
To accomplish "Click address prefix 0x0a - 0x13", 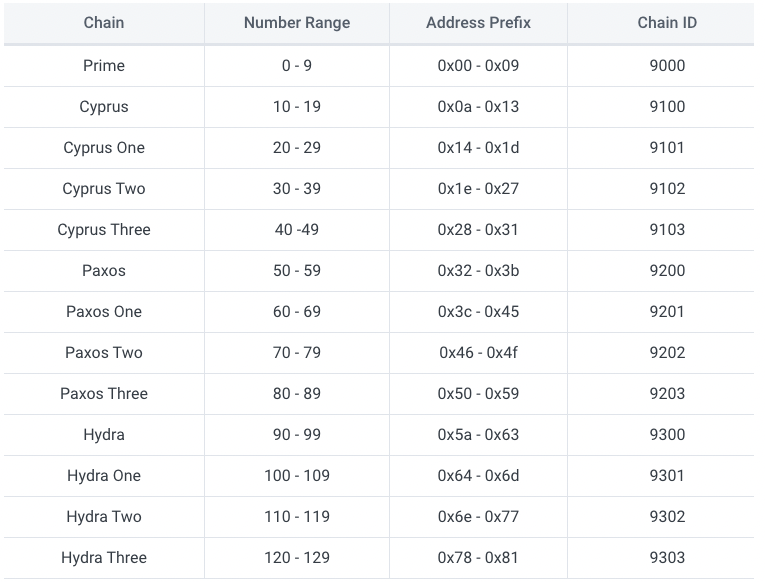I will [478, 107].
